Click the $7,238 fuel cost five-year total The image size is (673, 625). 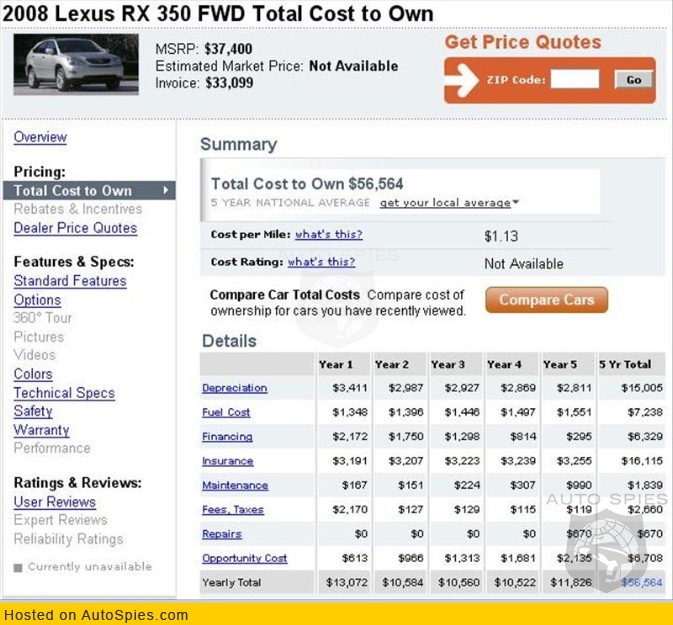(x=645, y=413)
